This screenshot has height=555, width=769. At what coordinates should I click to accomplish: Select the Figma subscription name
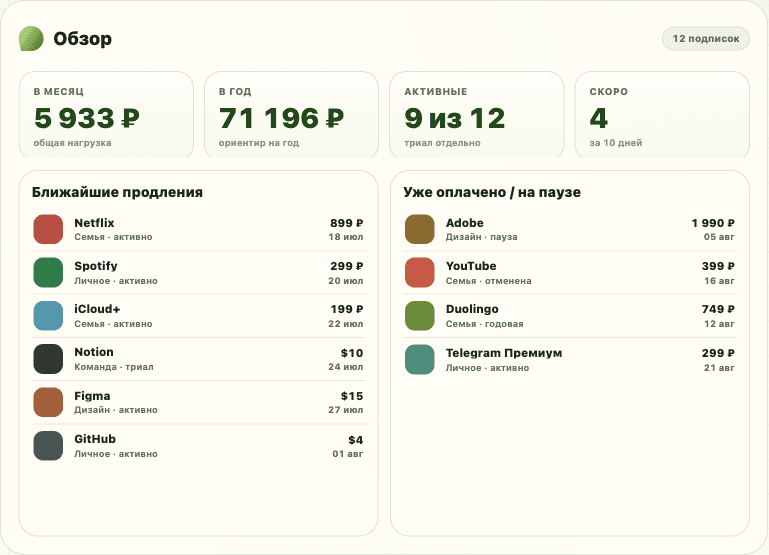pos(92,396)
